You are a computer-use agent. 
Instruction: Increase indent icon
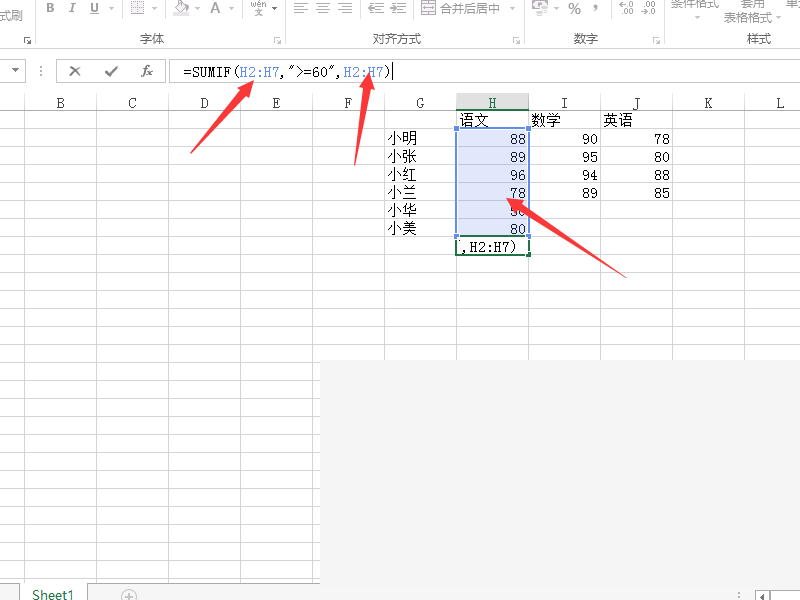pyautogui.click(x=398, y=8)
